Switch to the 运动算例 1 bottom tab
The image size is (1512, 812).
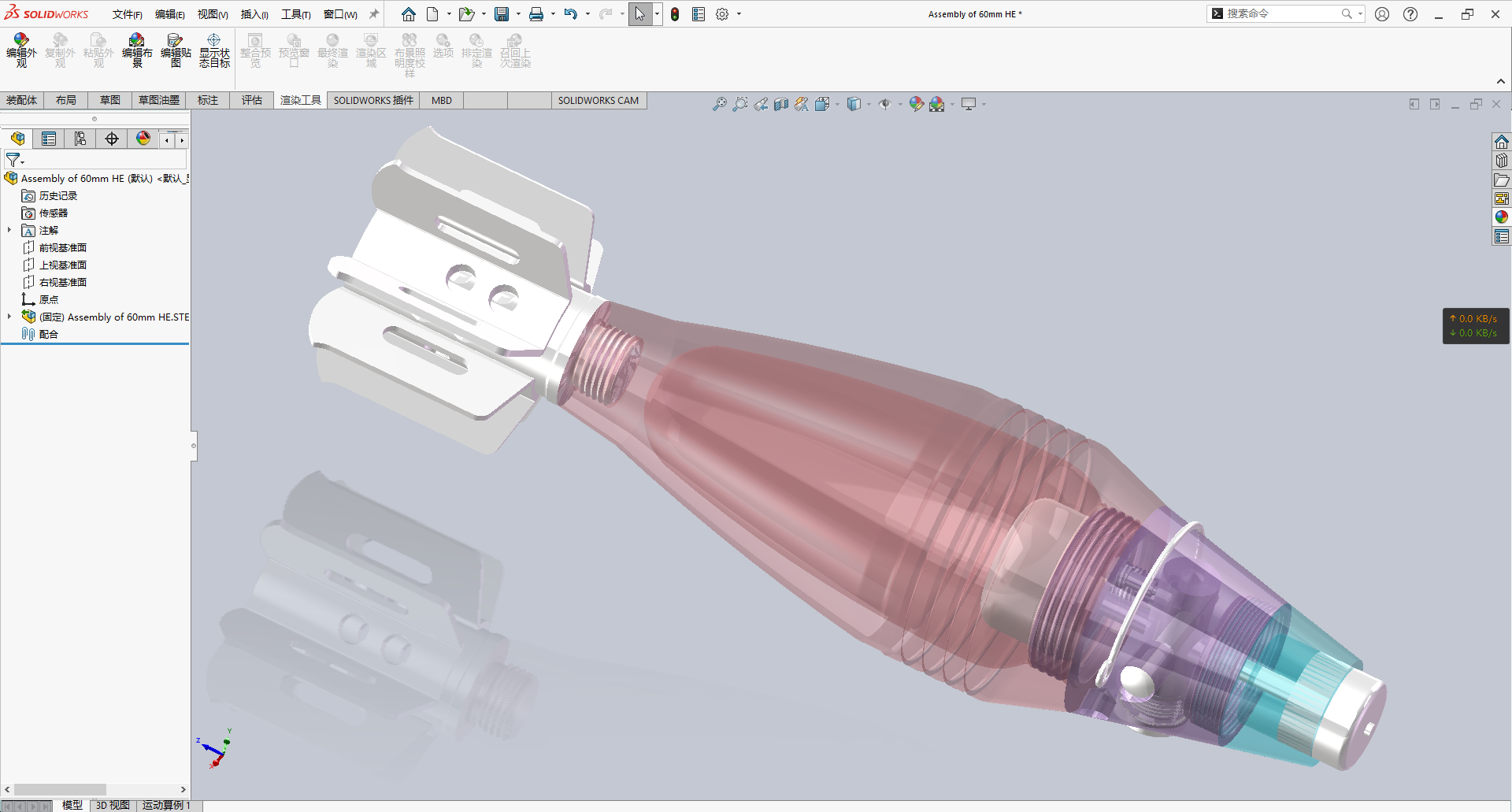click(166, 805)
